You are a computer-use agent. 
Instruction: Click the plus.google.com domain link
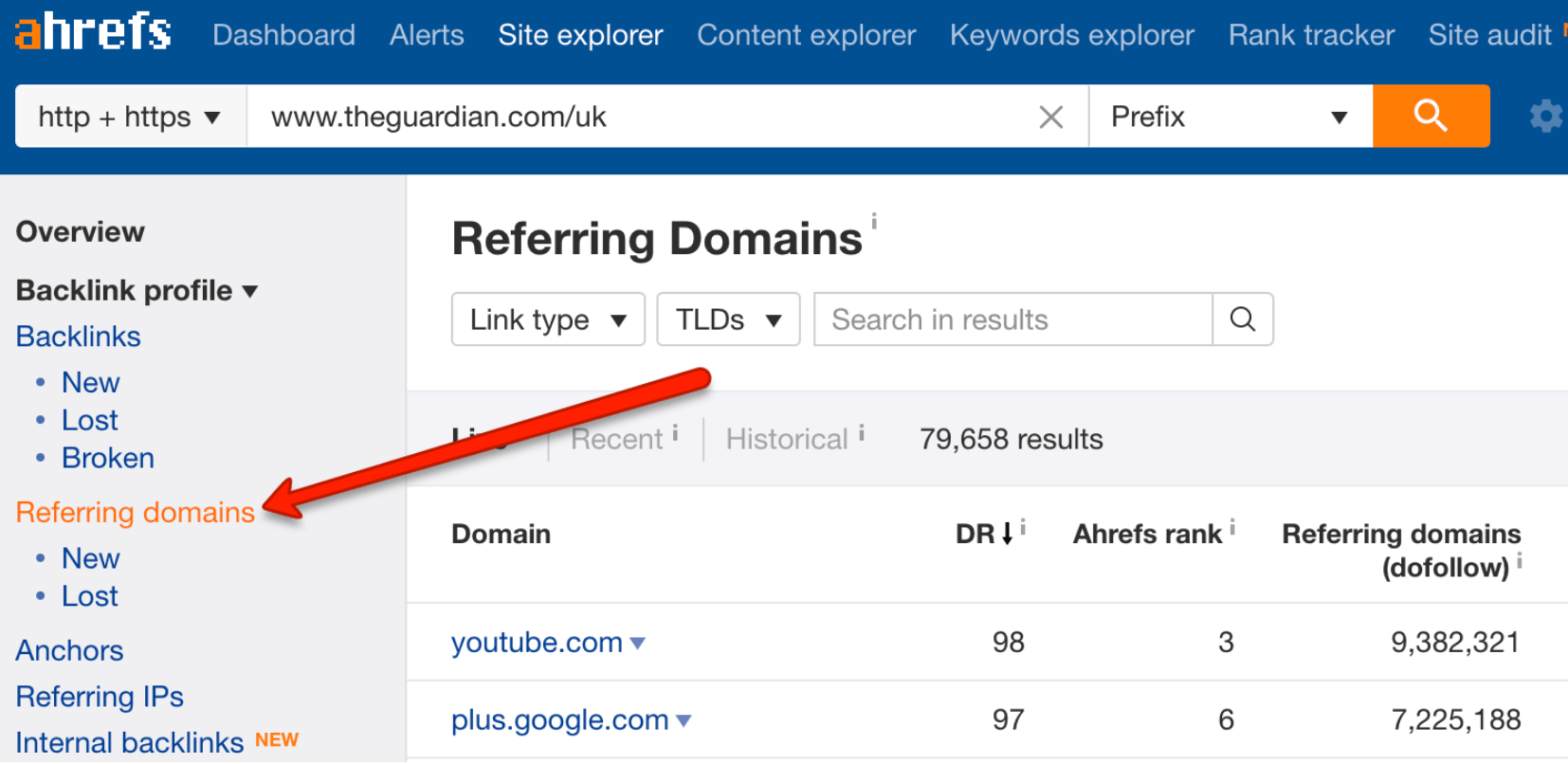(559, 720)
